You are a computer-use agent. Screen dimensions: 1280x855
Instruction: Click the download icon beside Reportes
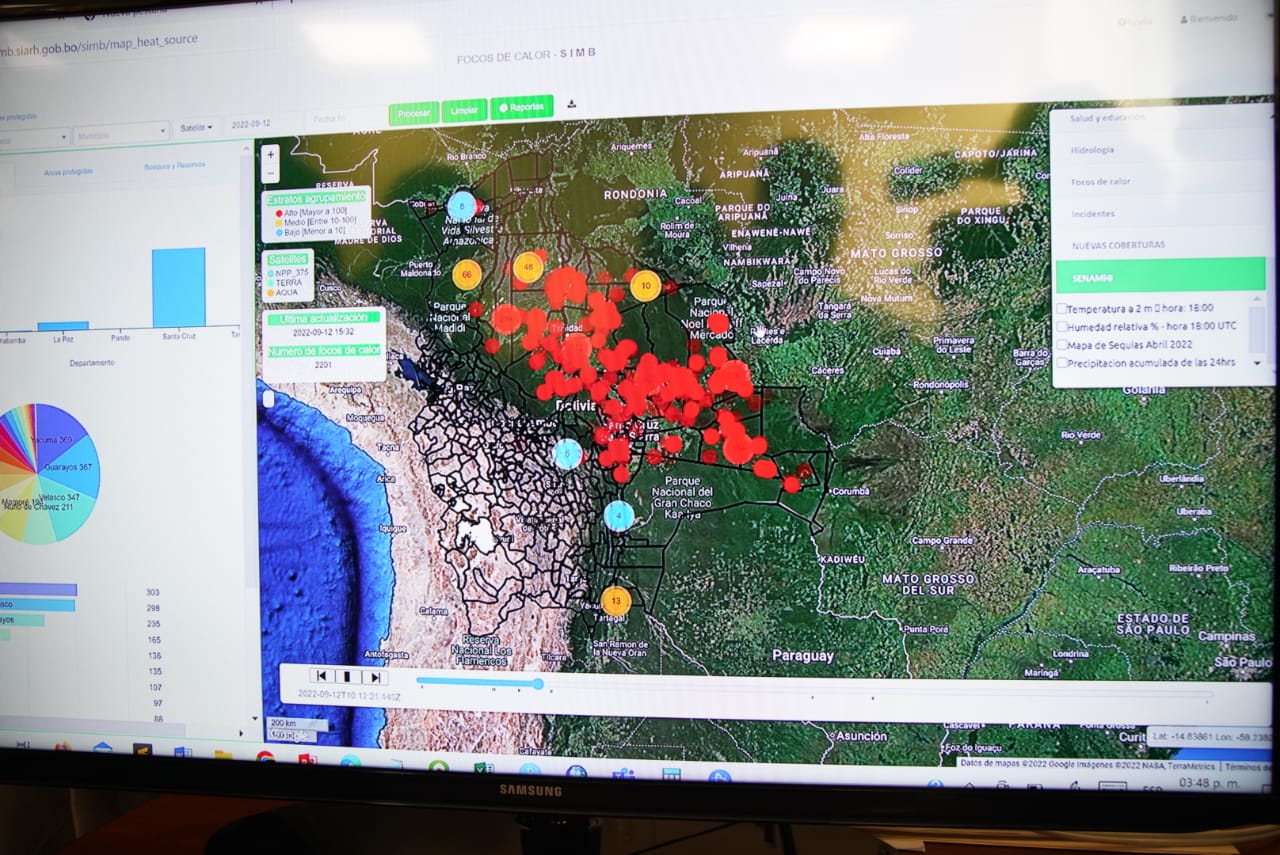click(x=572, y=104)
